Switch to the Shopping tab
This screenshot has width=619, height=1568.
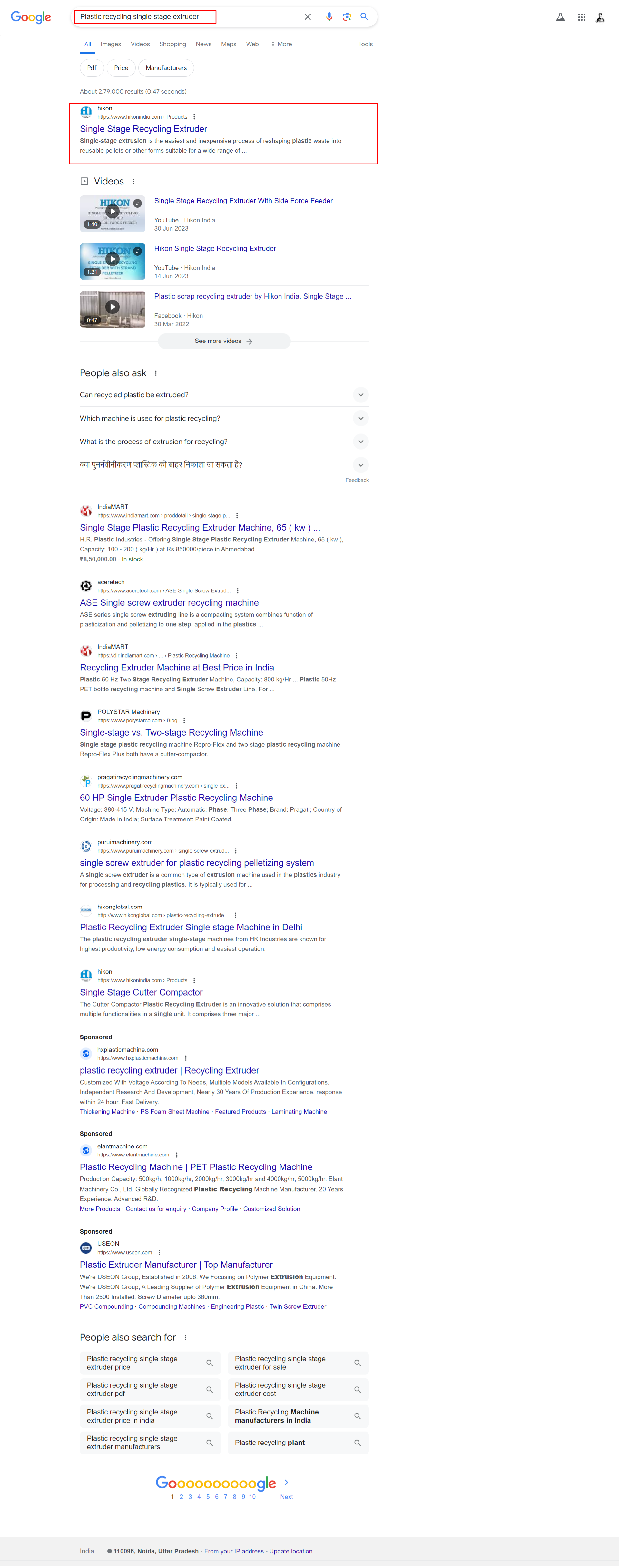[x=173, y=44]
